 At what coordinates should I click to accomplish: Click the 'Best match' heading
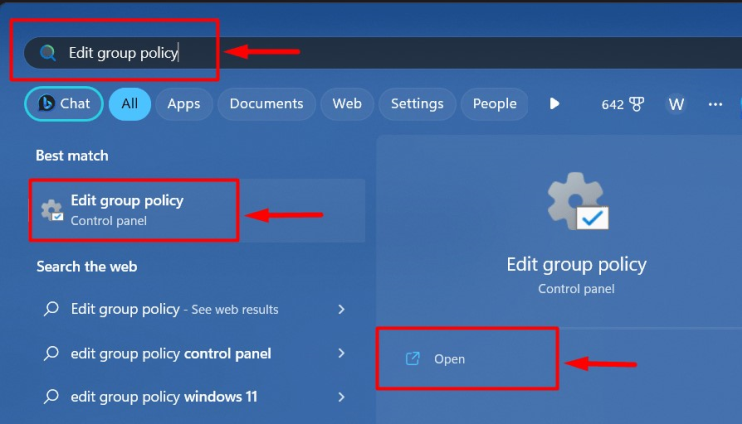pyautogui.click(x=72, y=156)
